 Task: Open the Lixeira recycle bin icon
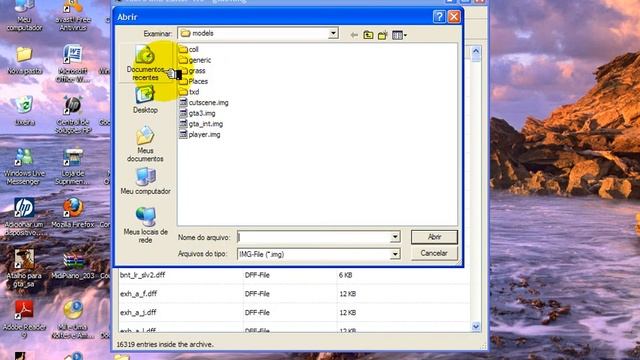(24, 110)
